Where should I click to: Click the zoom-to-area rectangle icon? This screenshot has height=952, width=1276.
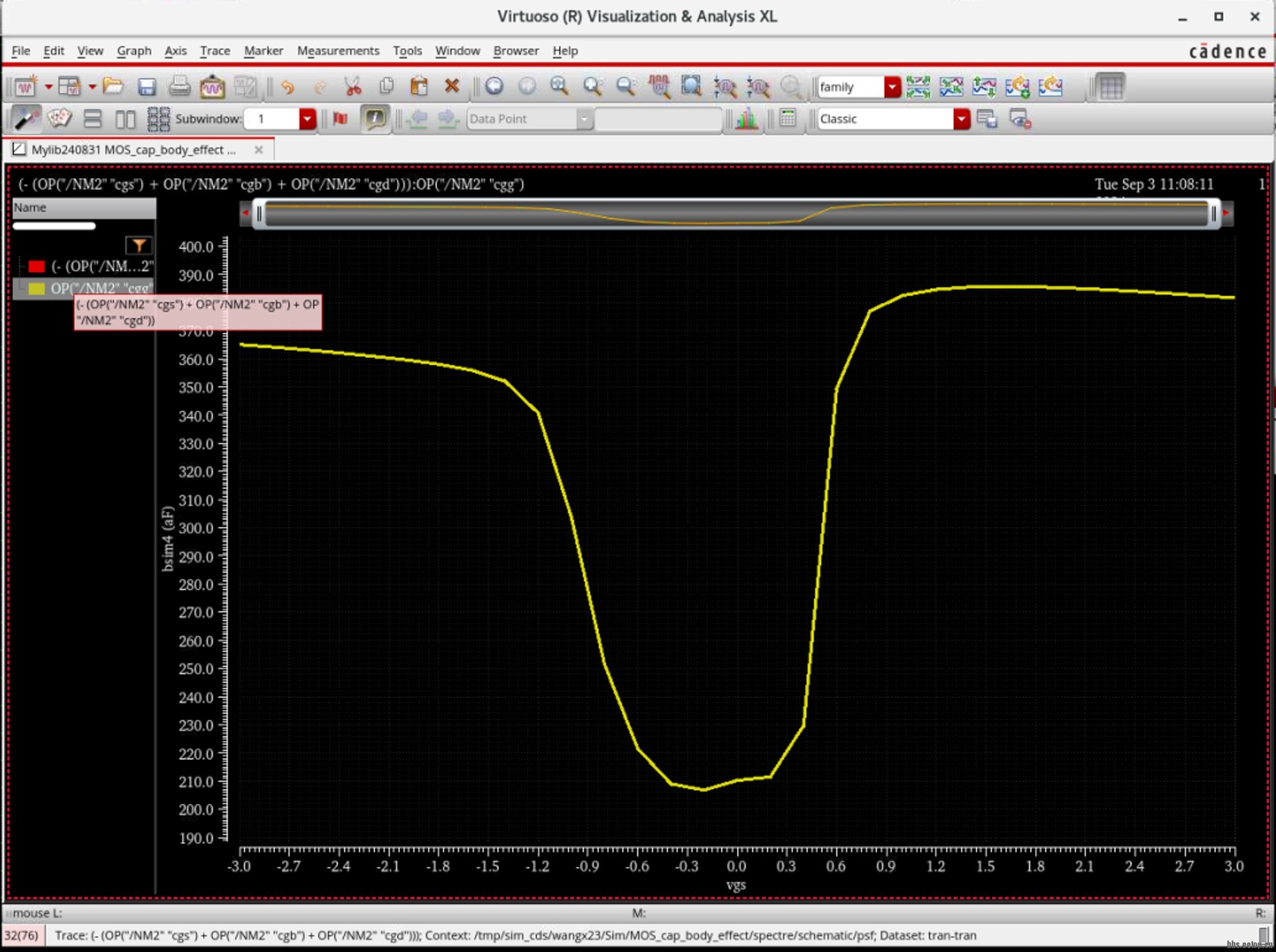tap(692, 86)
